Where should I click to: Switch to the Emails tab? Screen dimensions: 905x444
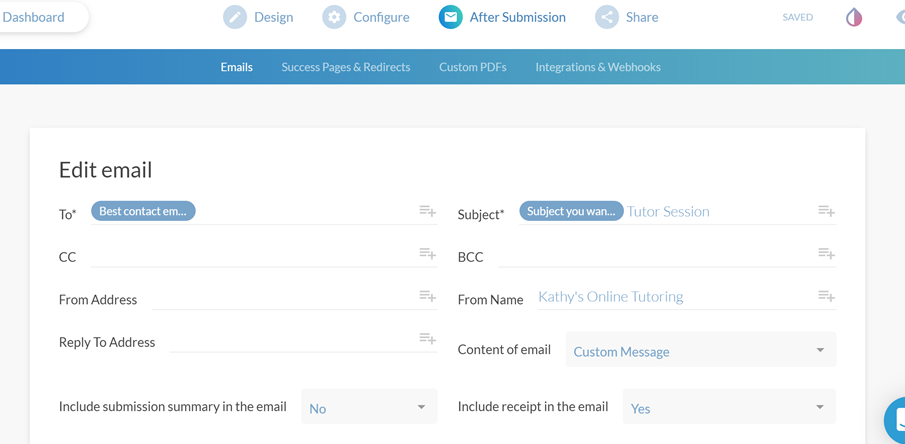tap(237, 67)
